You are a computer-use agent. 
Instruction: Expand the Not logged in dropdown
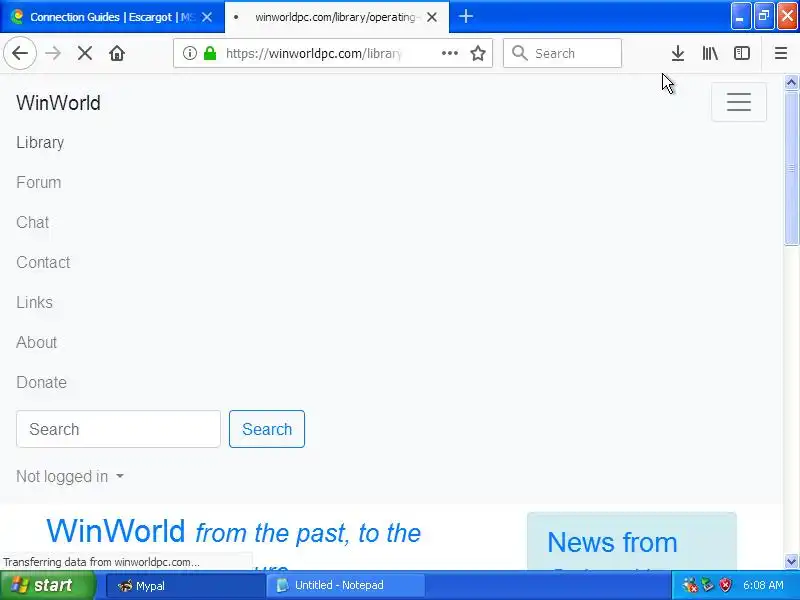(70, 477)
